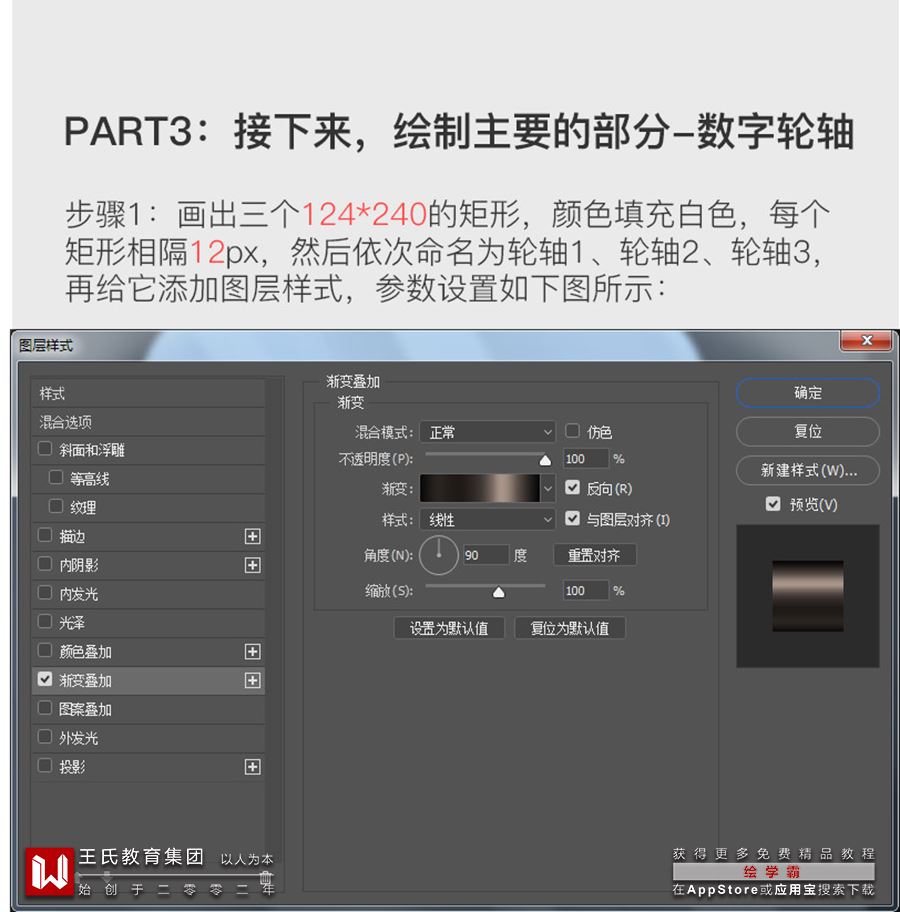Enable the 投影 checkbox
Screen dimensions: 900x912
point(45,765)
